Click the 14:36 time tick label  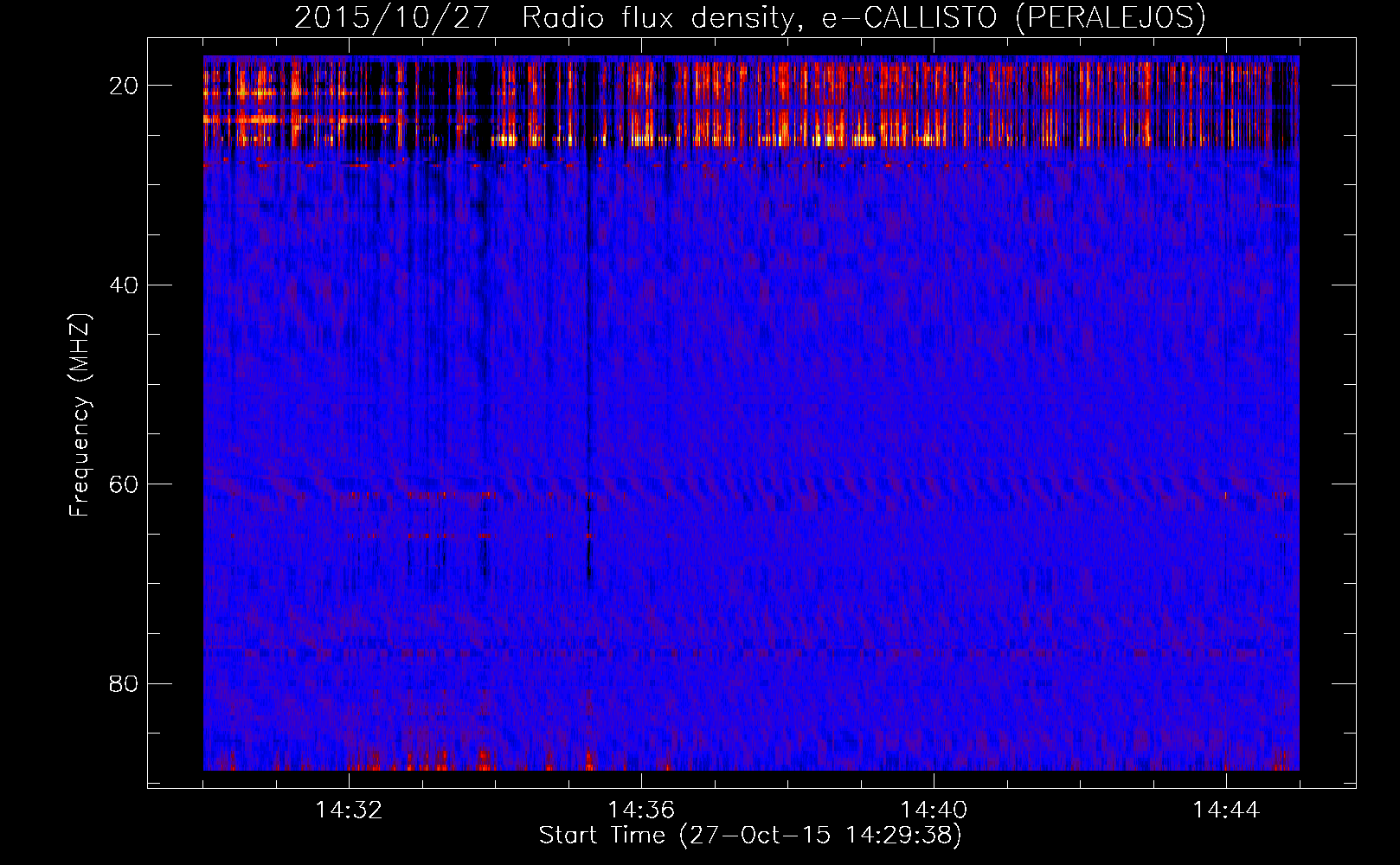641,811
